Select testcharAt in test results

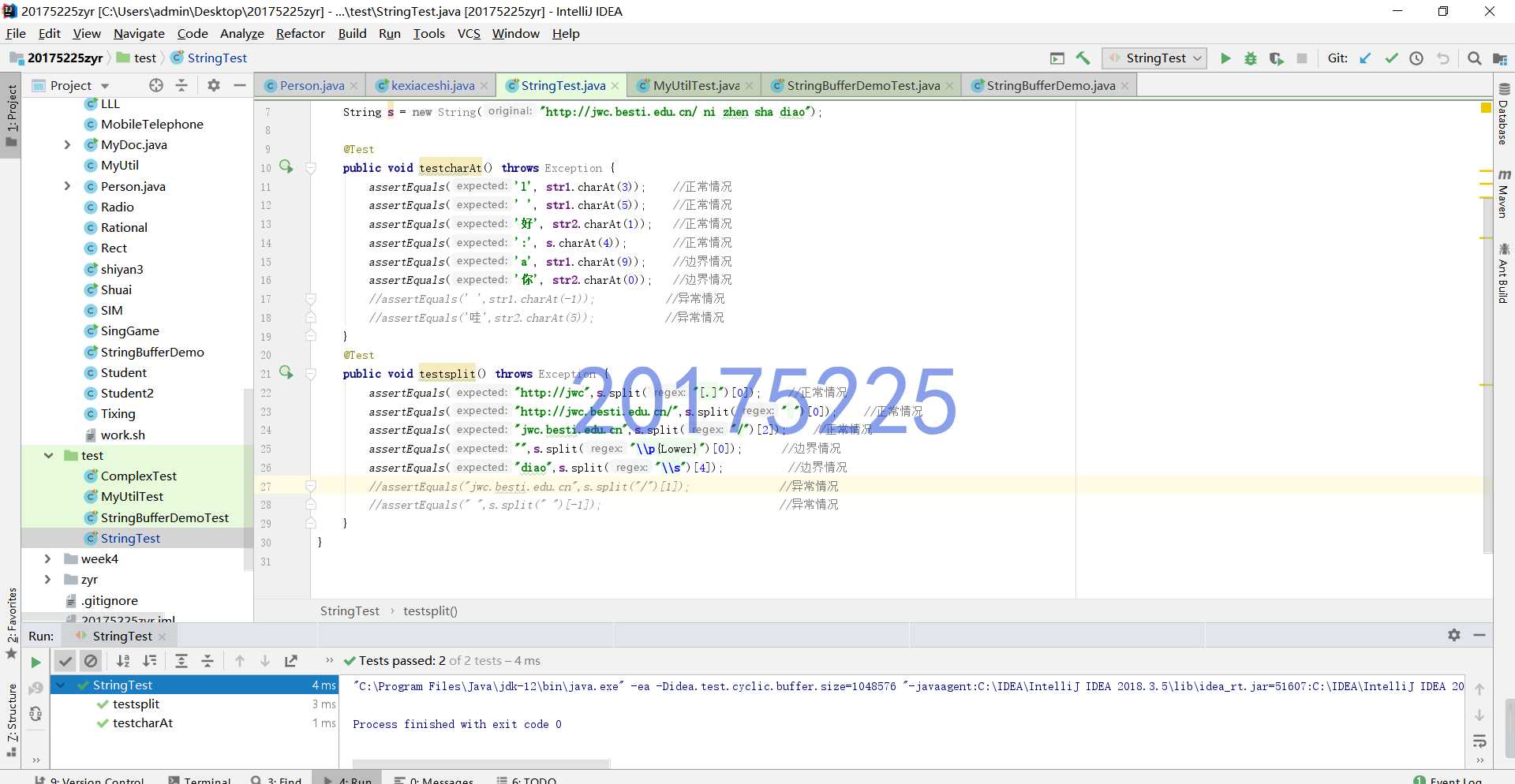(142, 723)
